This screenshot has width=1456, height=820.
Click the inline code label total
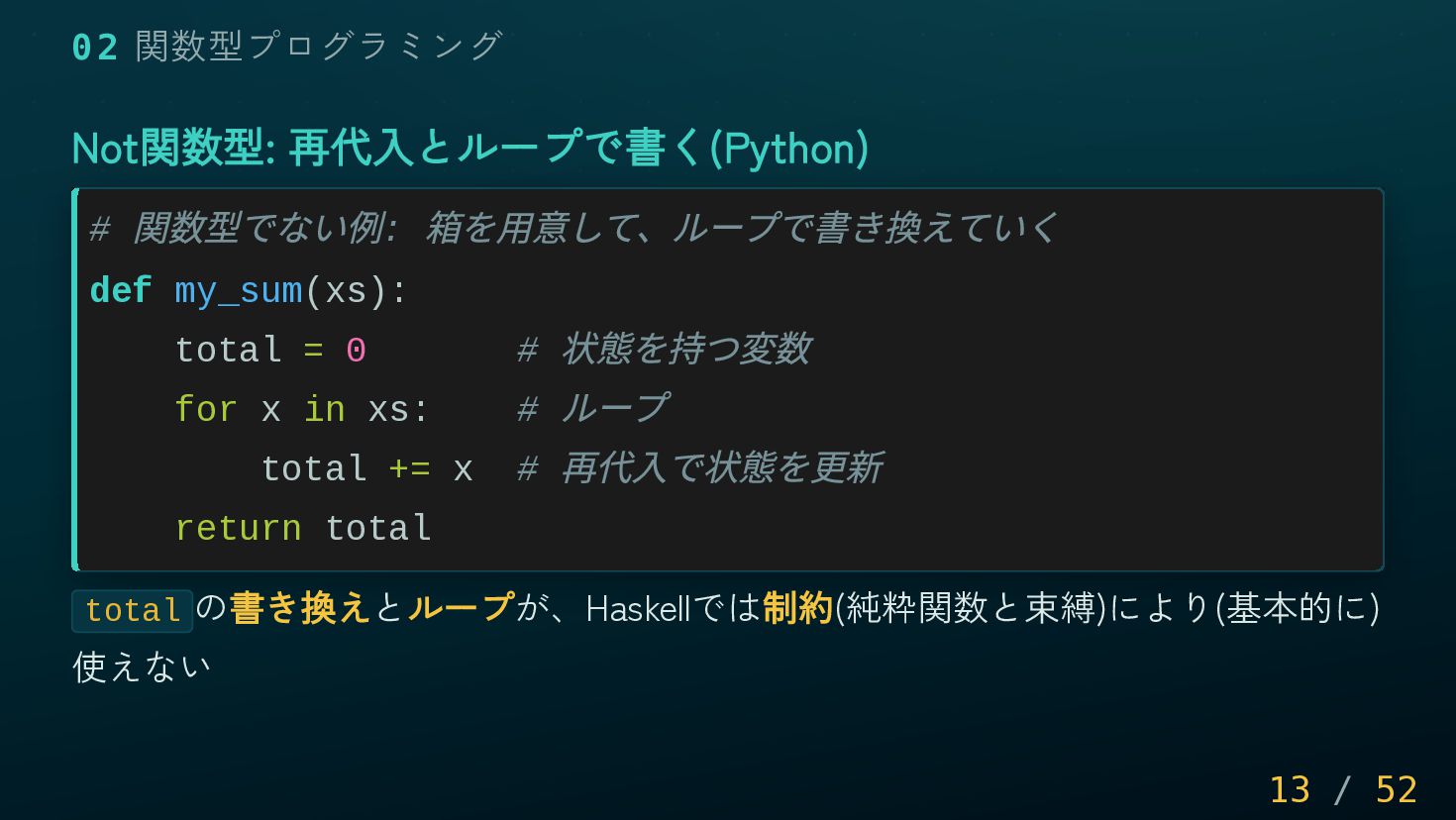[132, 610]
